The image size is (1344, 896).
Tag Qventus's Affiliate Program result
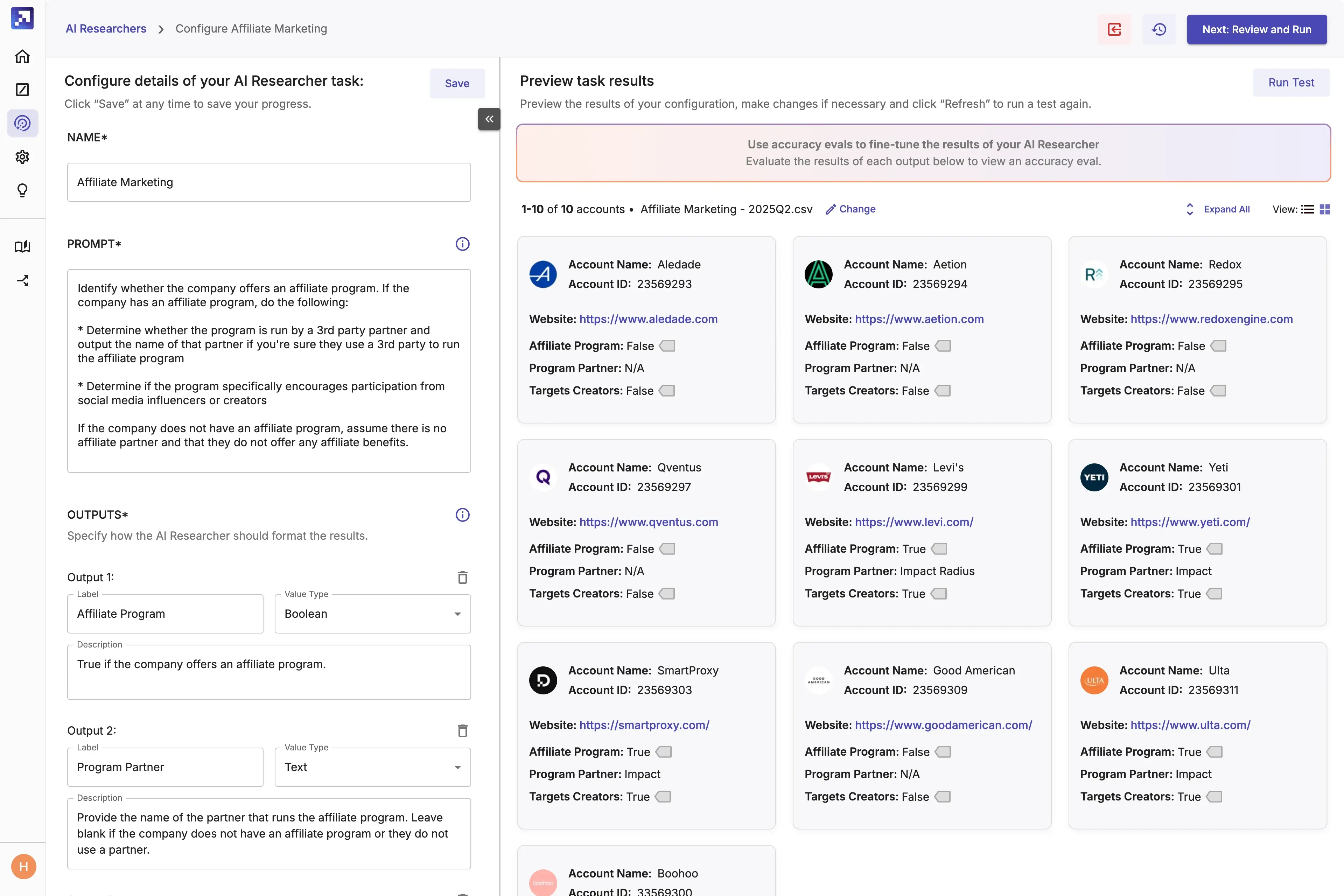tap(667, 548)
